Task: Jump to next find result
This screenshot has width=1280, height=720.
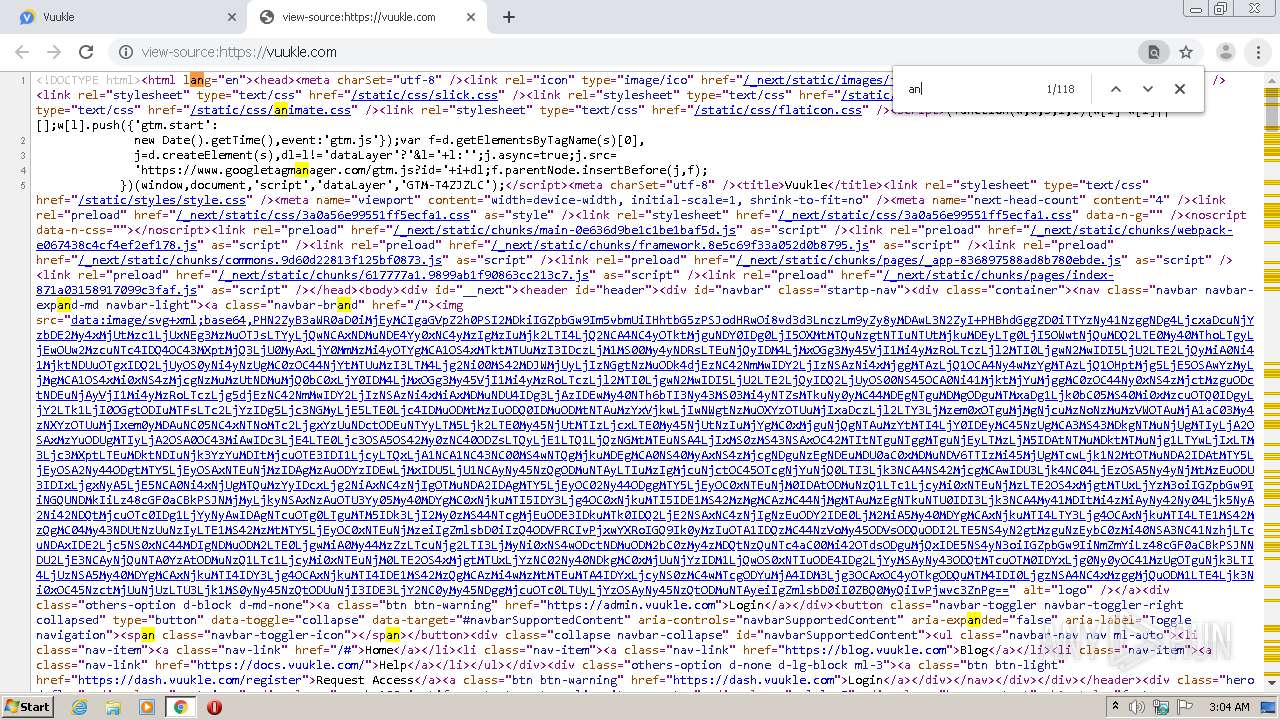Action: pyautogui.click(x=1148, y=89)
